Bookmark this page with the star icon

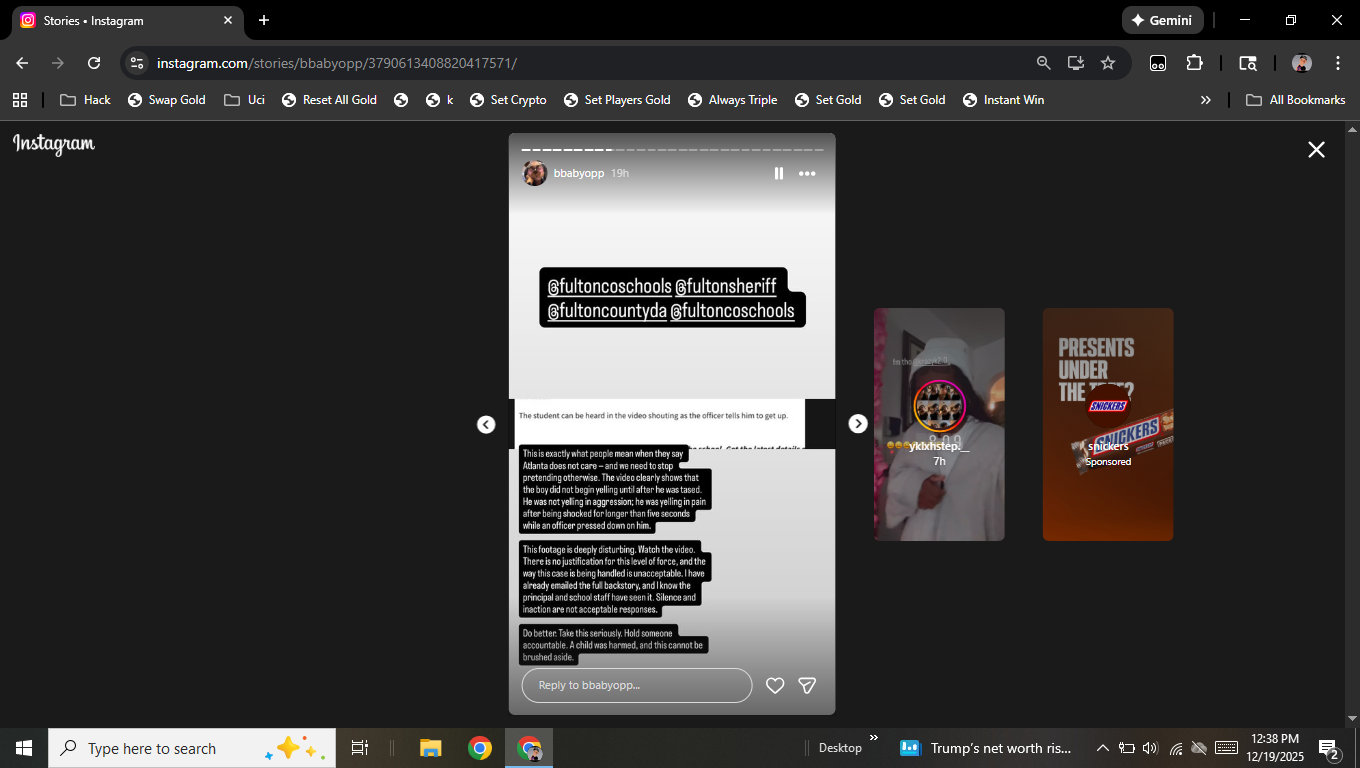pyautogui.click(x=1108, y=63)
